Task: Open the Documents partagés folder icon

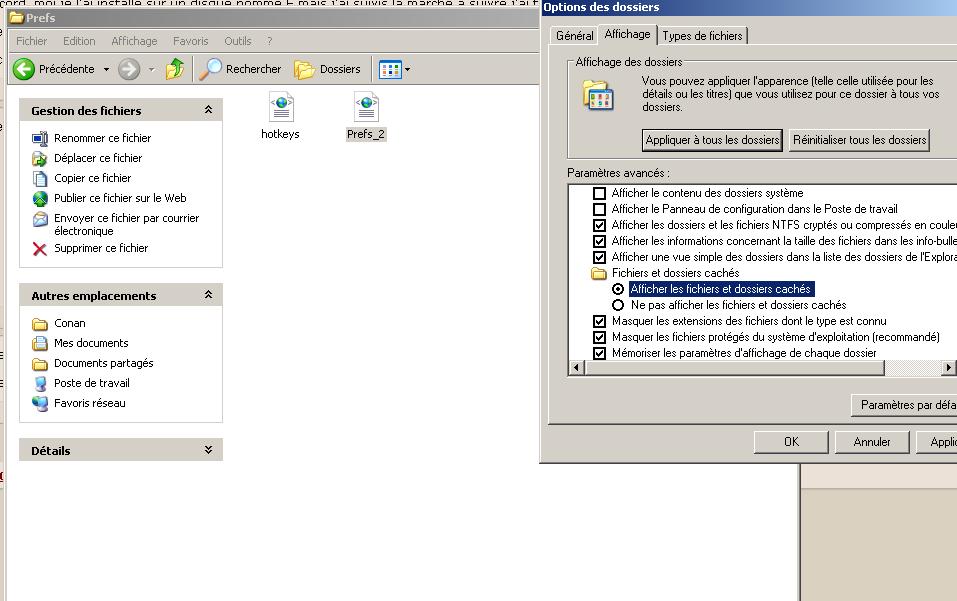Action: [40, 364]
